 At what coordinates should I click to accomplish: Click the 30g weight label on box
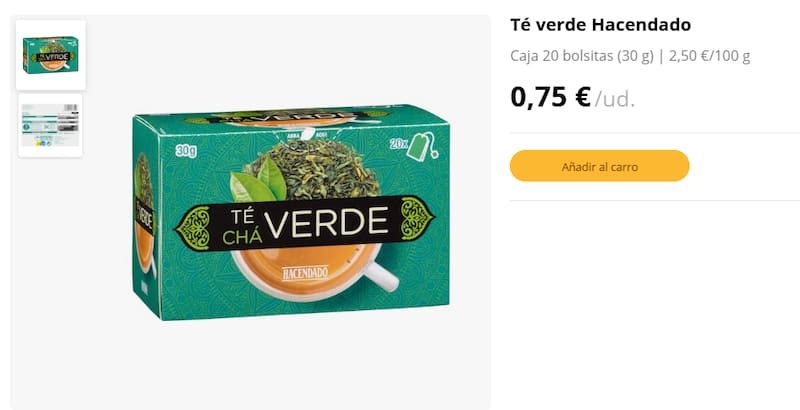tap(186, 151)
